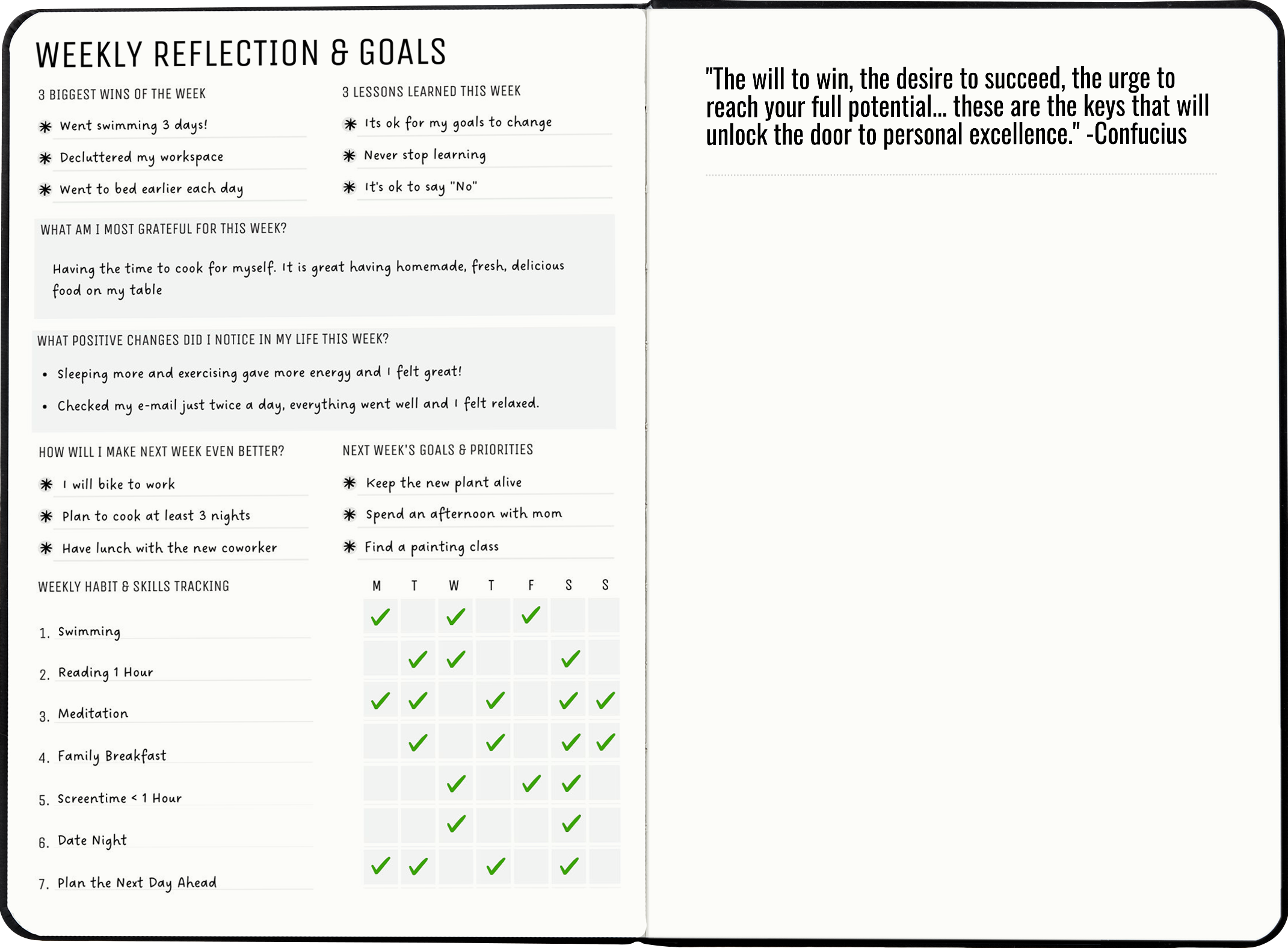Click the "F" Friday column header
The height and width of the screenshot is (948, 1288).
tap(531, 585)
